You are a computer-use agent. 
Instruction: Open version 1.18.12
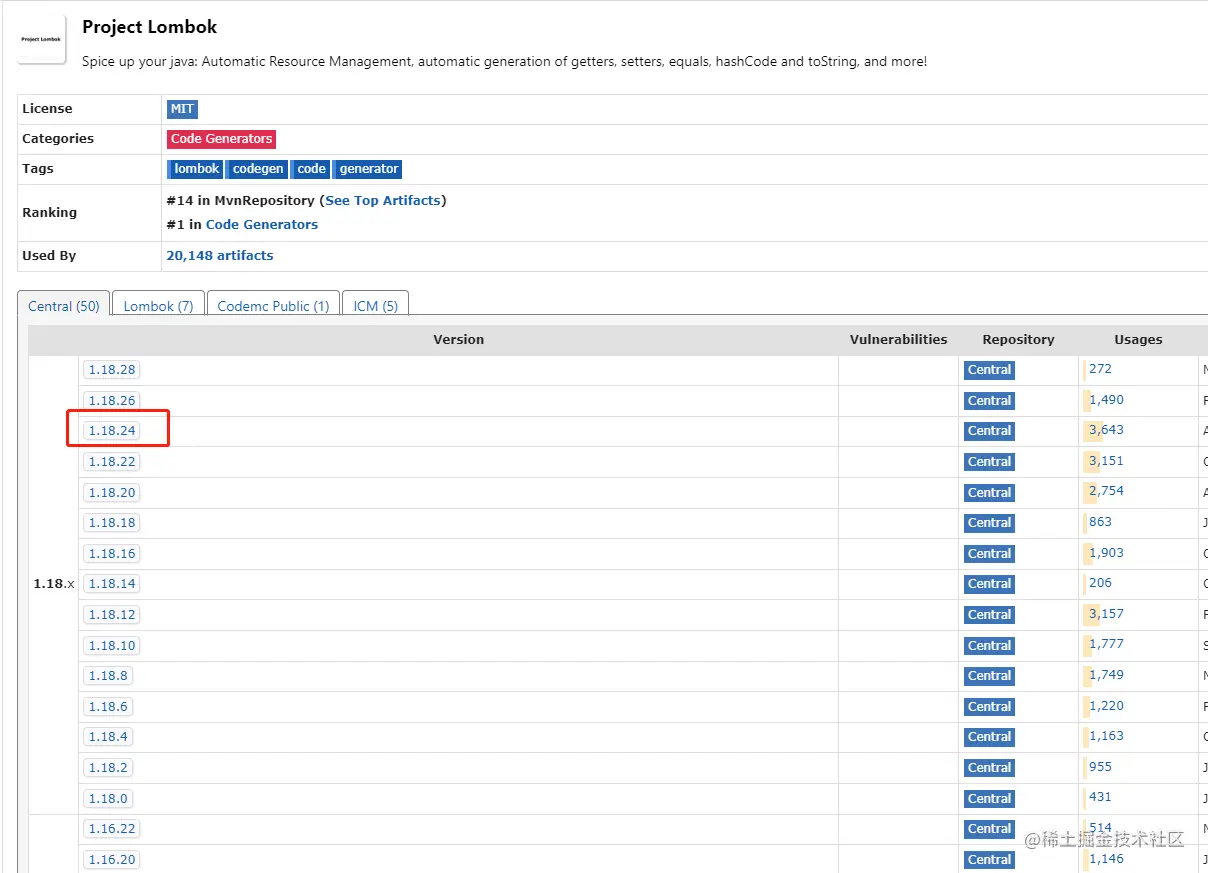[112, 615]
